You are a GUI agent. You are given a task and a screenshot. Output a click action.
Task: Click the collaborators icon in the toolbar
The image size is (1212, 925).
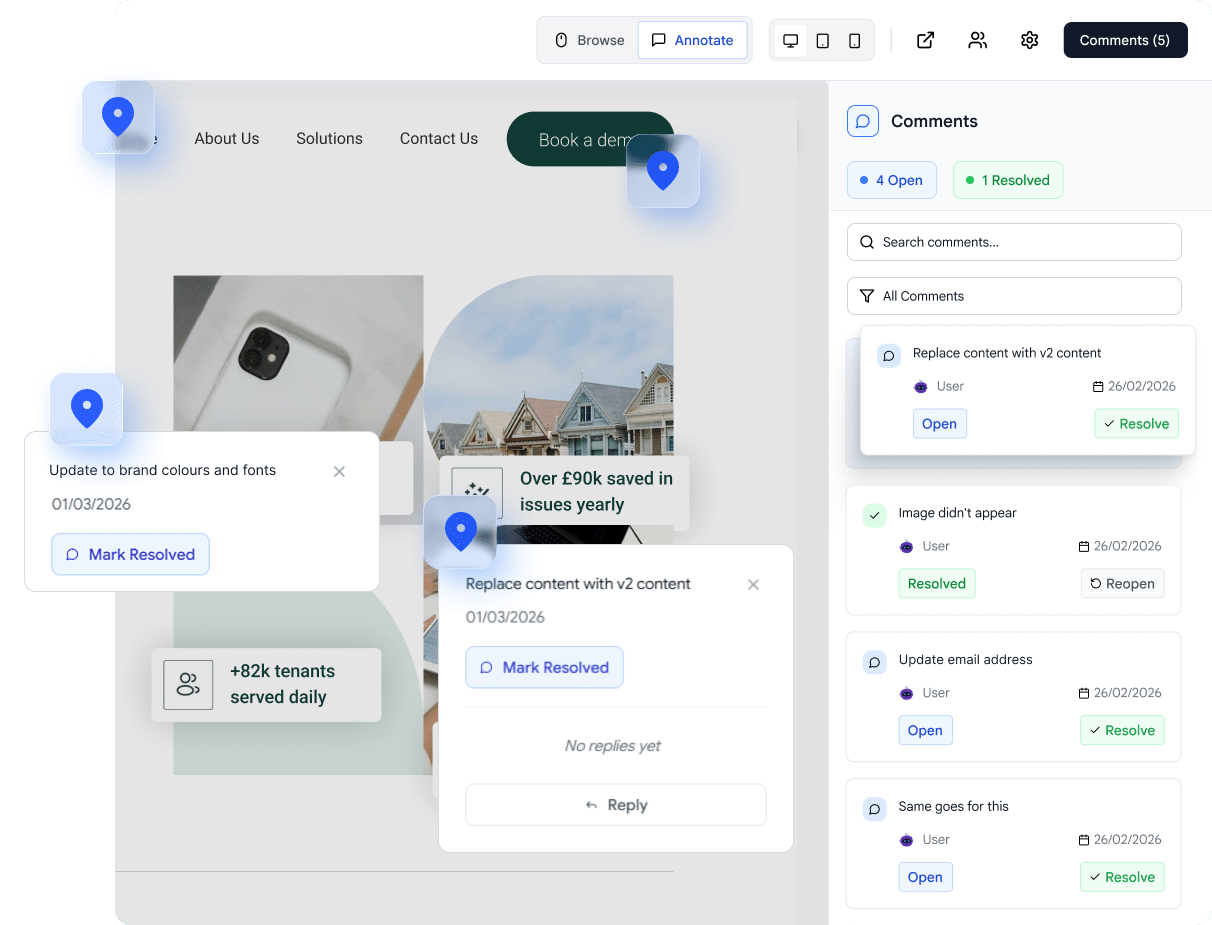click(977, 40)
